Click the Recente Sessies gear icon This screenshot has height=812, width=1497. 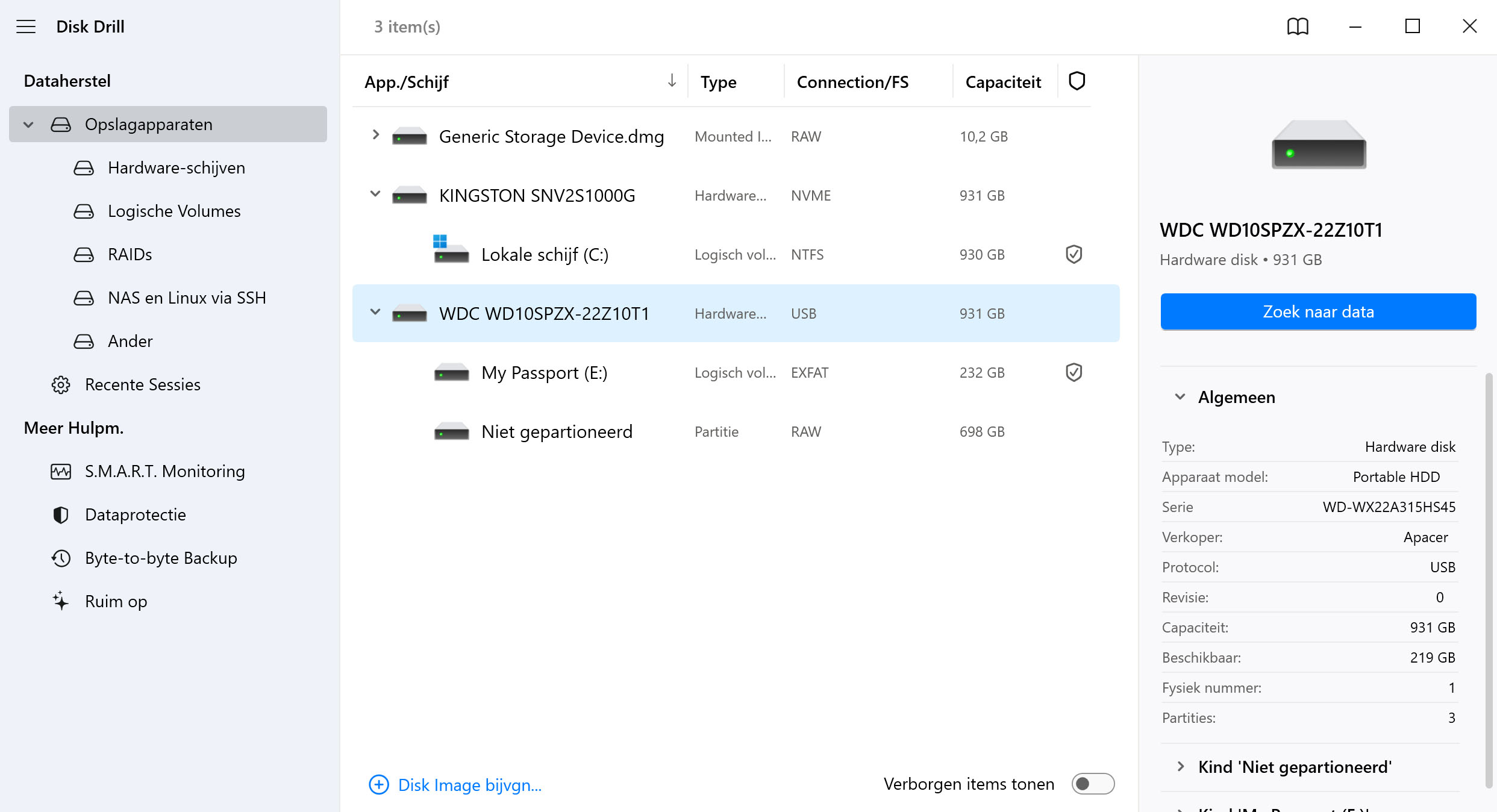tap(61, 384)
